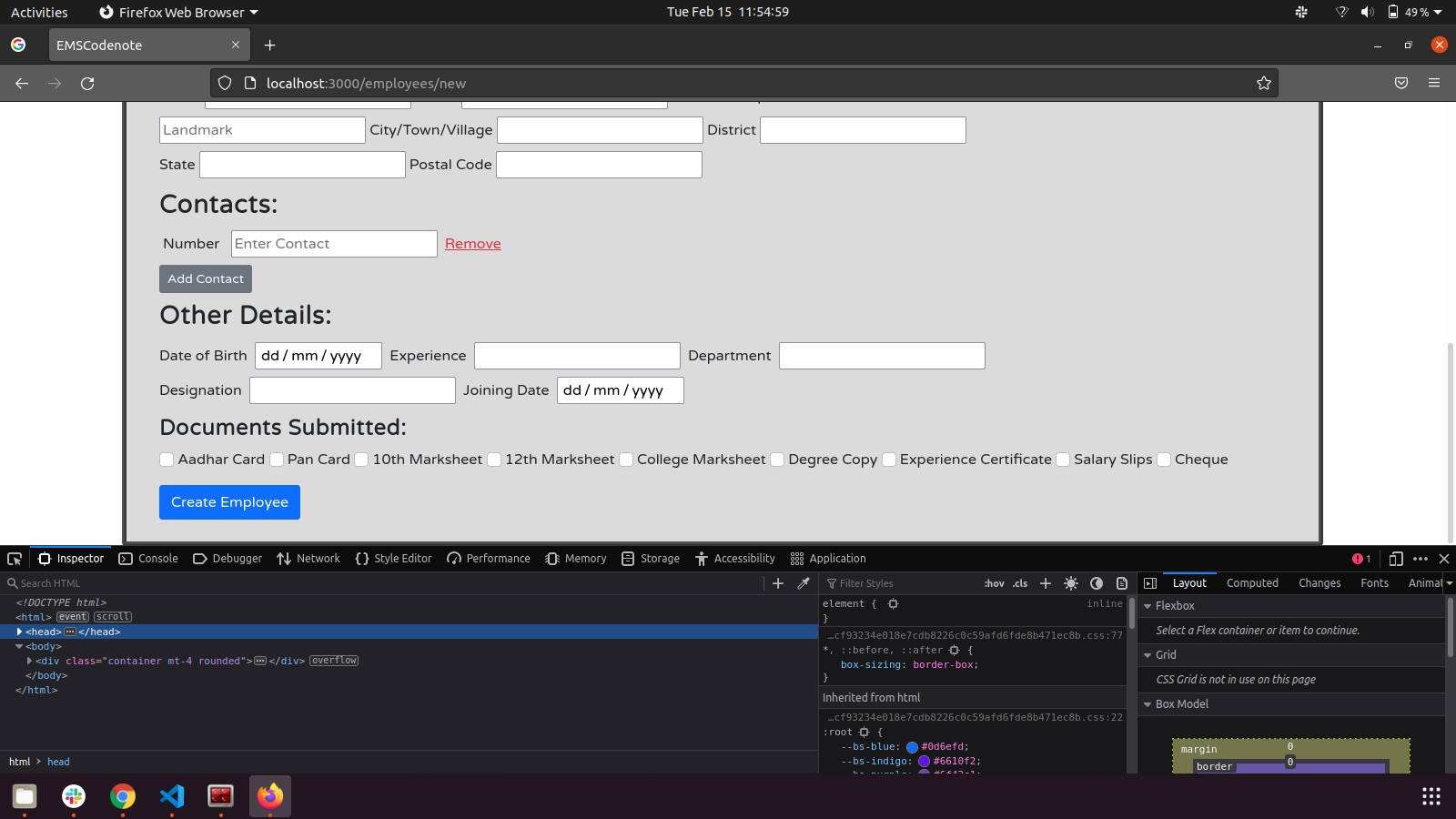Click the Create Employee button

click(x=229, y=502)
